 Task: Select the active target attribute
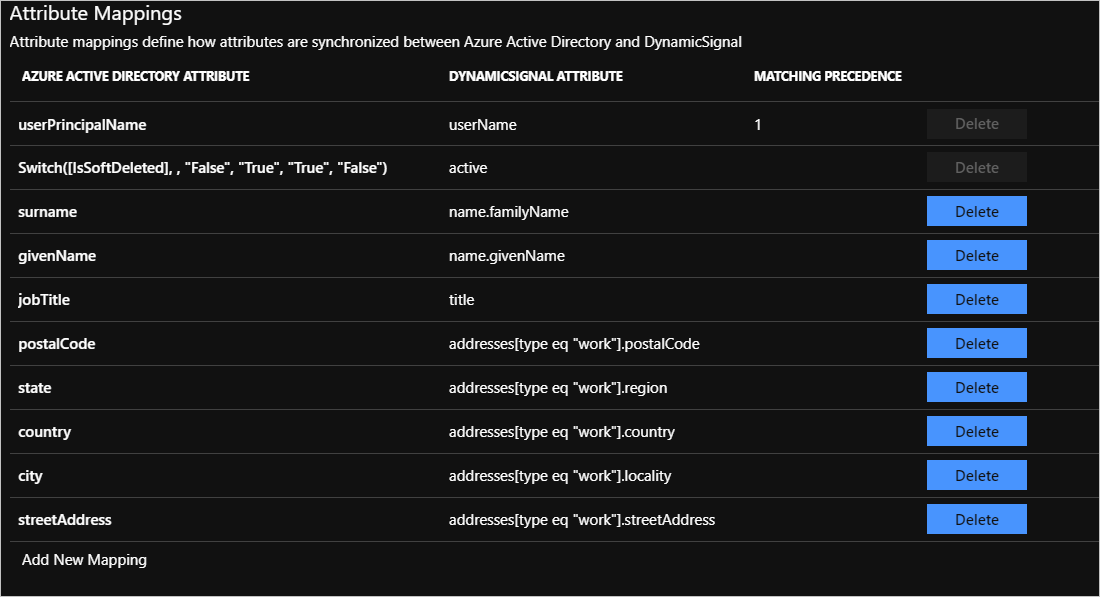[x=468, y=168]
